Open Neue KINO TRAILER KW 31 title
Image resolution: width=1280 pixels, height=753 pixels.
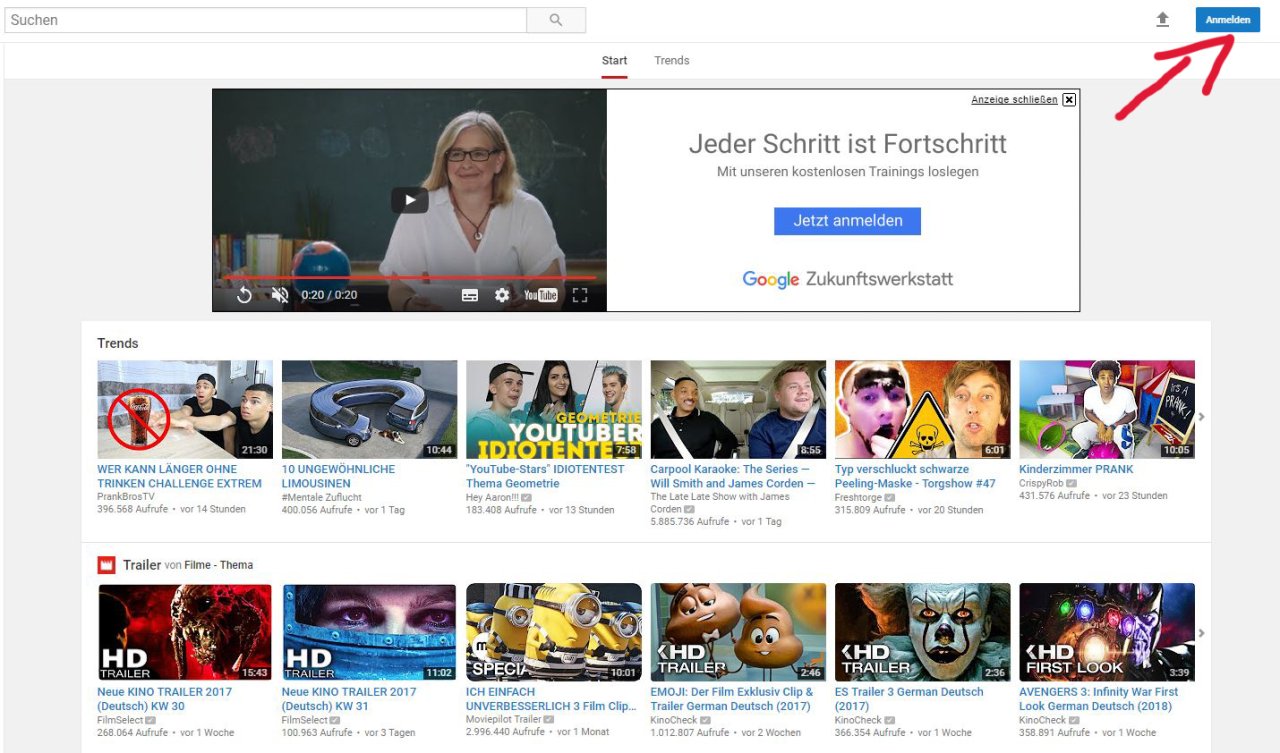[349, 699]
